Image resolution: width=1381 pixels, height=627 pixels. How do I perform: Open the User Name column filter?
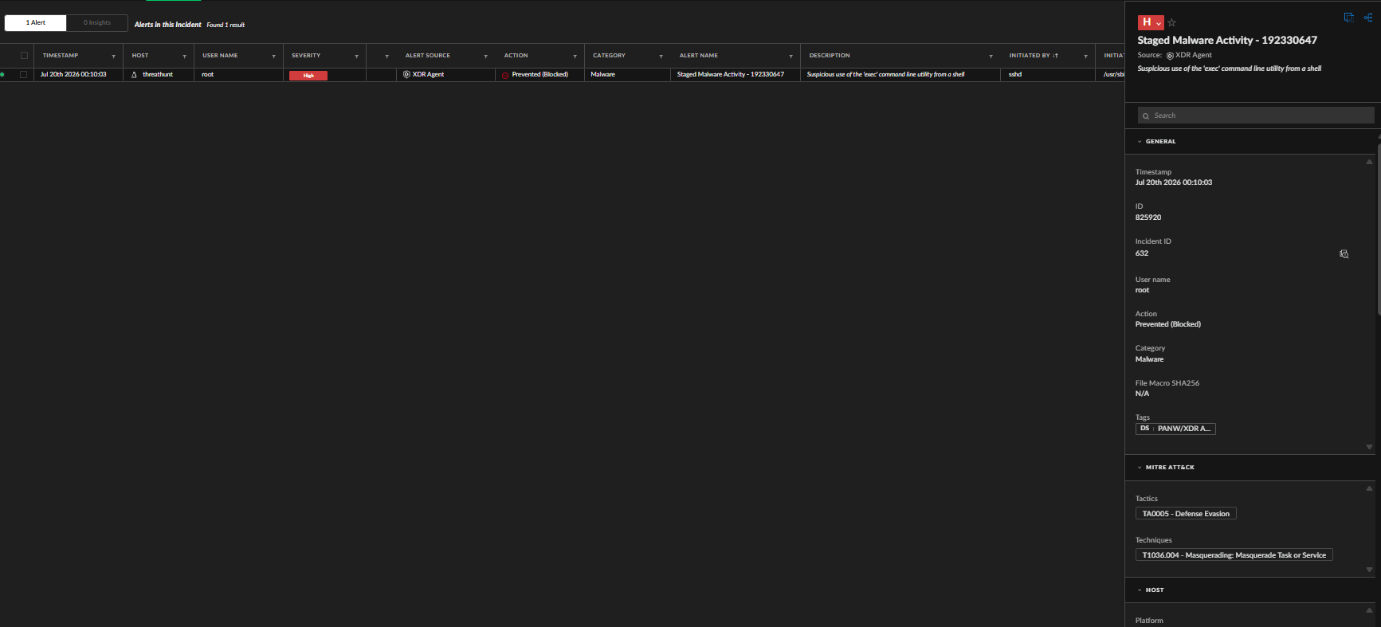click(274, 56)
